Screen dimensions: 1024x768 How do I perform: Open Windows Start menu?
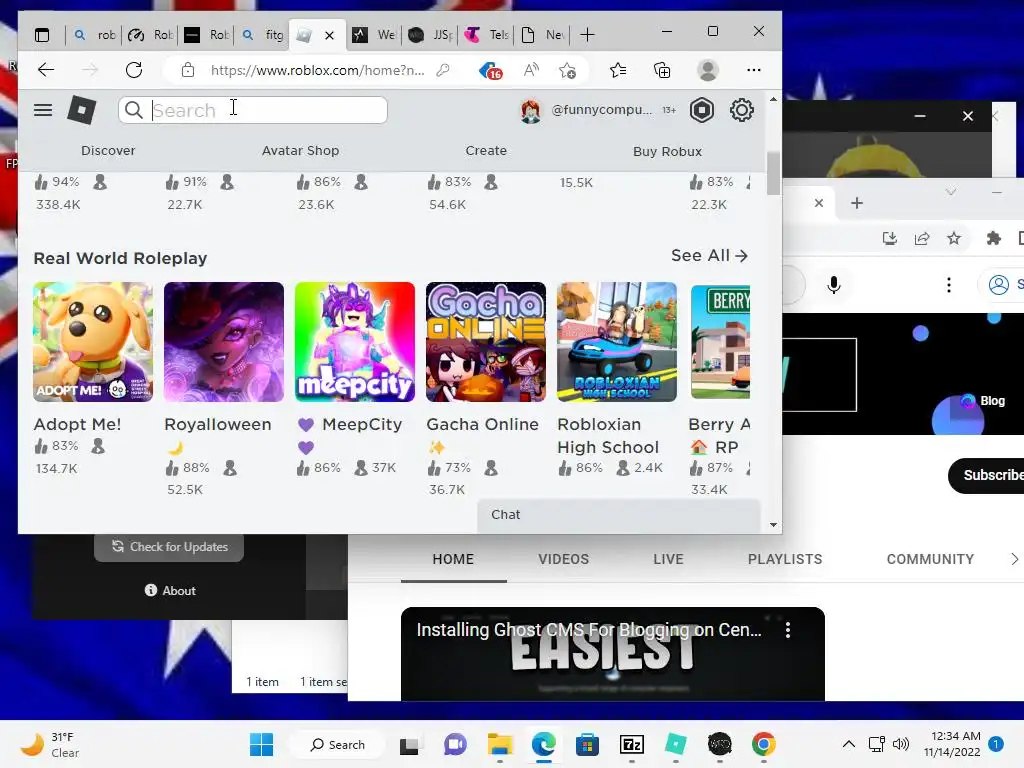coord(261,744)
